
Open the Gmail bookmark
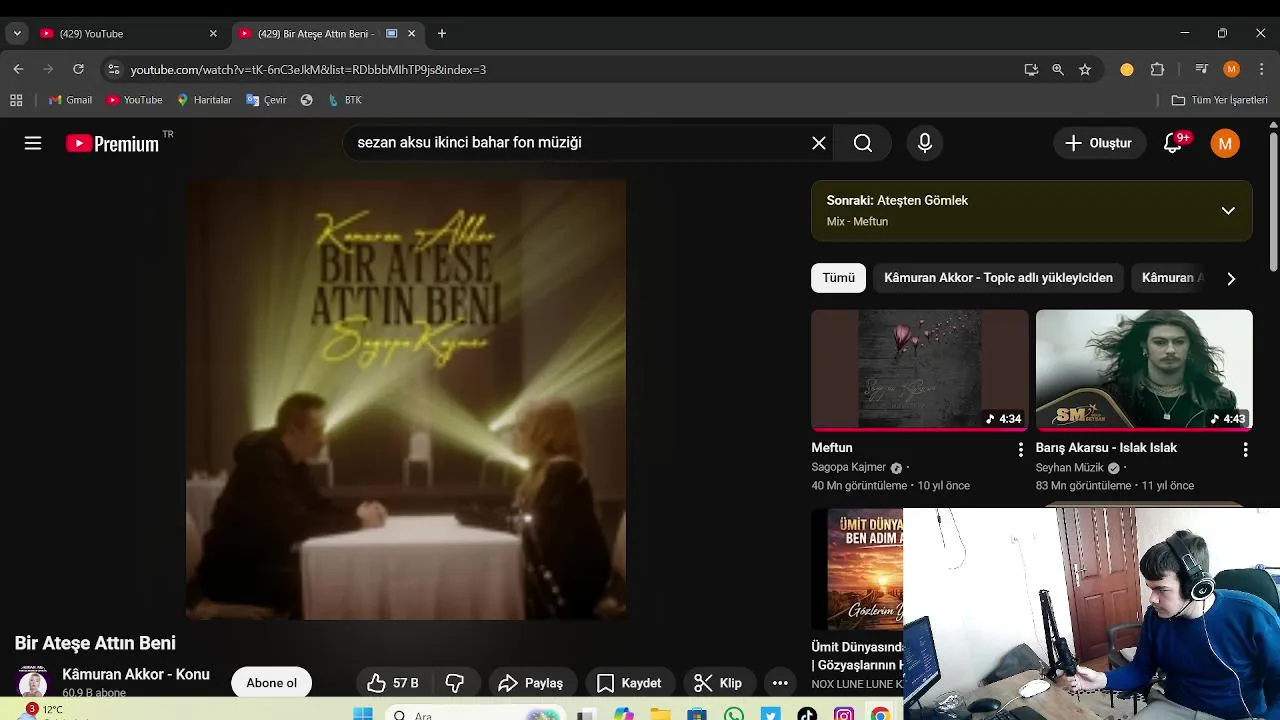point(70,100)
